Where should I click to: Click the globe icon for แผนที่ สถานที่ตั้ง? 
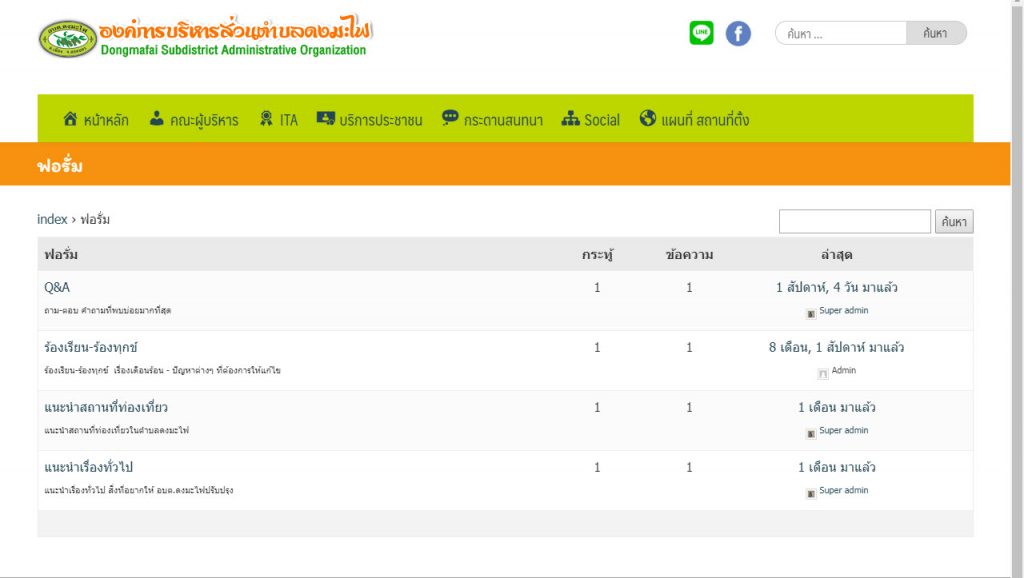648,119
